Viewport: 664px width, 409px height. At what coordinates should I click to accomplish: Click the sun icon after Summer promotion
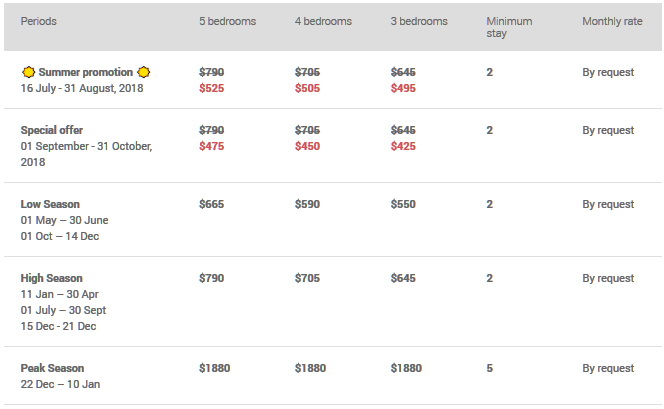144,72
